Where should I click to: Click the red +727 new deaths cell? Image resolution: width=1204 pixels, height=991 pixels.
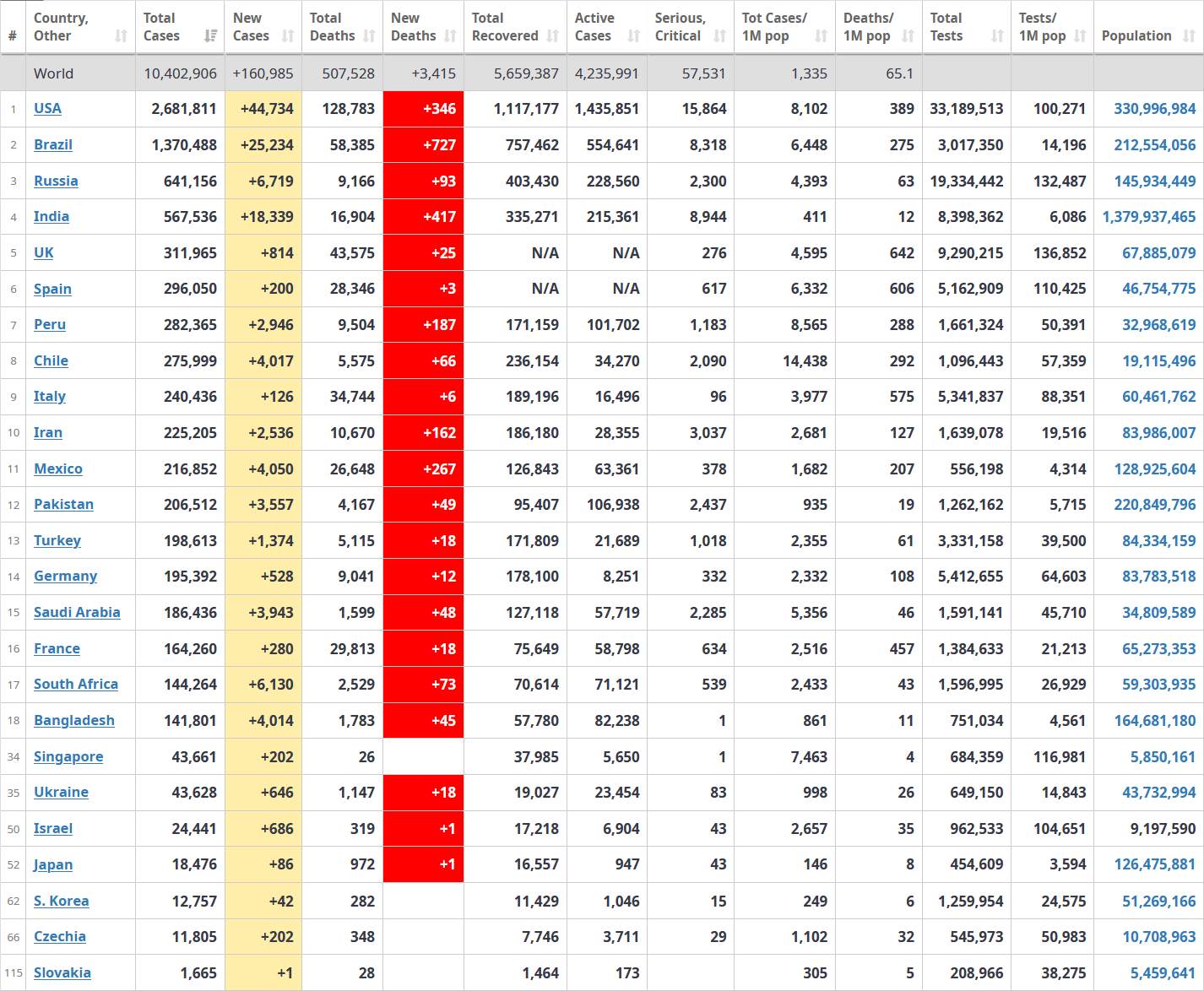pyautogui.click(x=424, y=145)
